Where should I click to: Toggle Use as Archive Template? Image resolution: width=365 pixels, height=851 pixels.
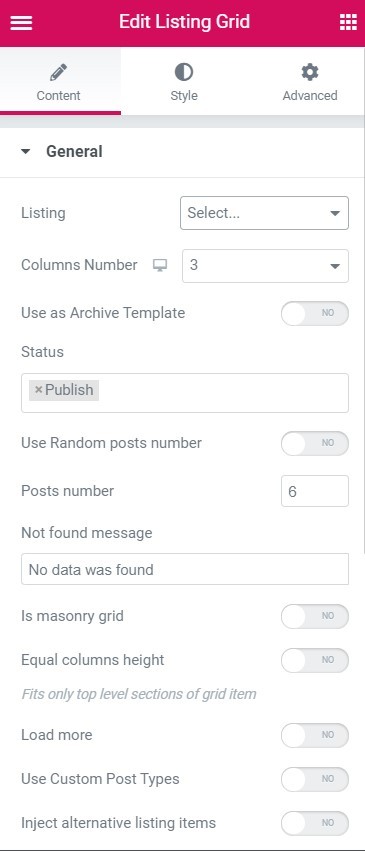pos(315,314)
